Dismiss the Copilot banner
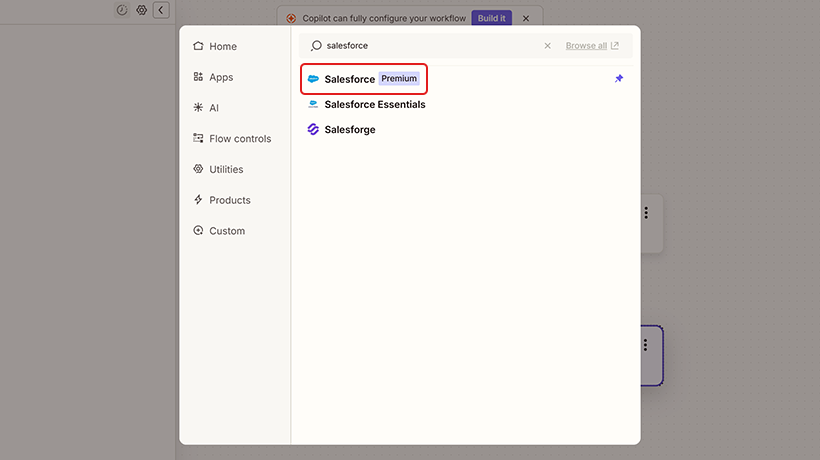Viewport: 820px width, 460px height. pos(526,18)
